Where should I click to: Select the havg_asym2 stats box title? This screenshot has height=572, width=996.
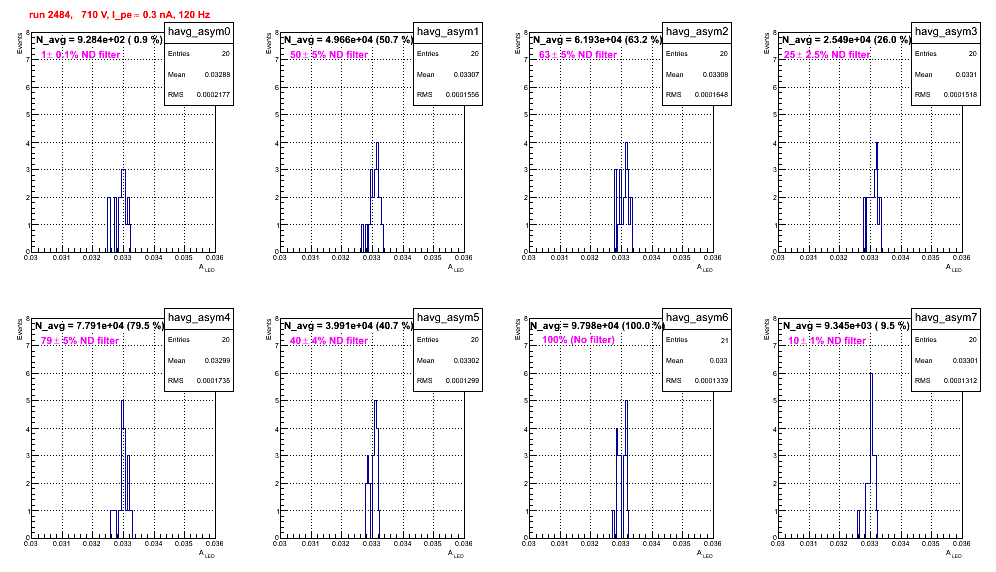pos(697,31)
